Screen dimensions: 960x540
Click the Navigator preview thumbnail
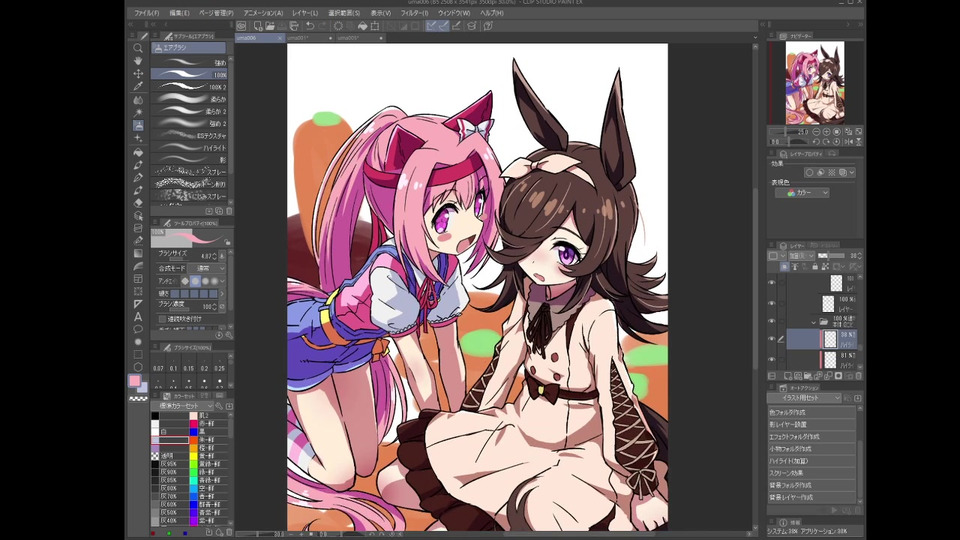(x=815, y=83)
